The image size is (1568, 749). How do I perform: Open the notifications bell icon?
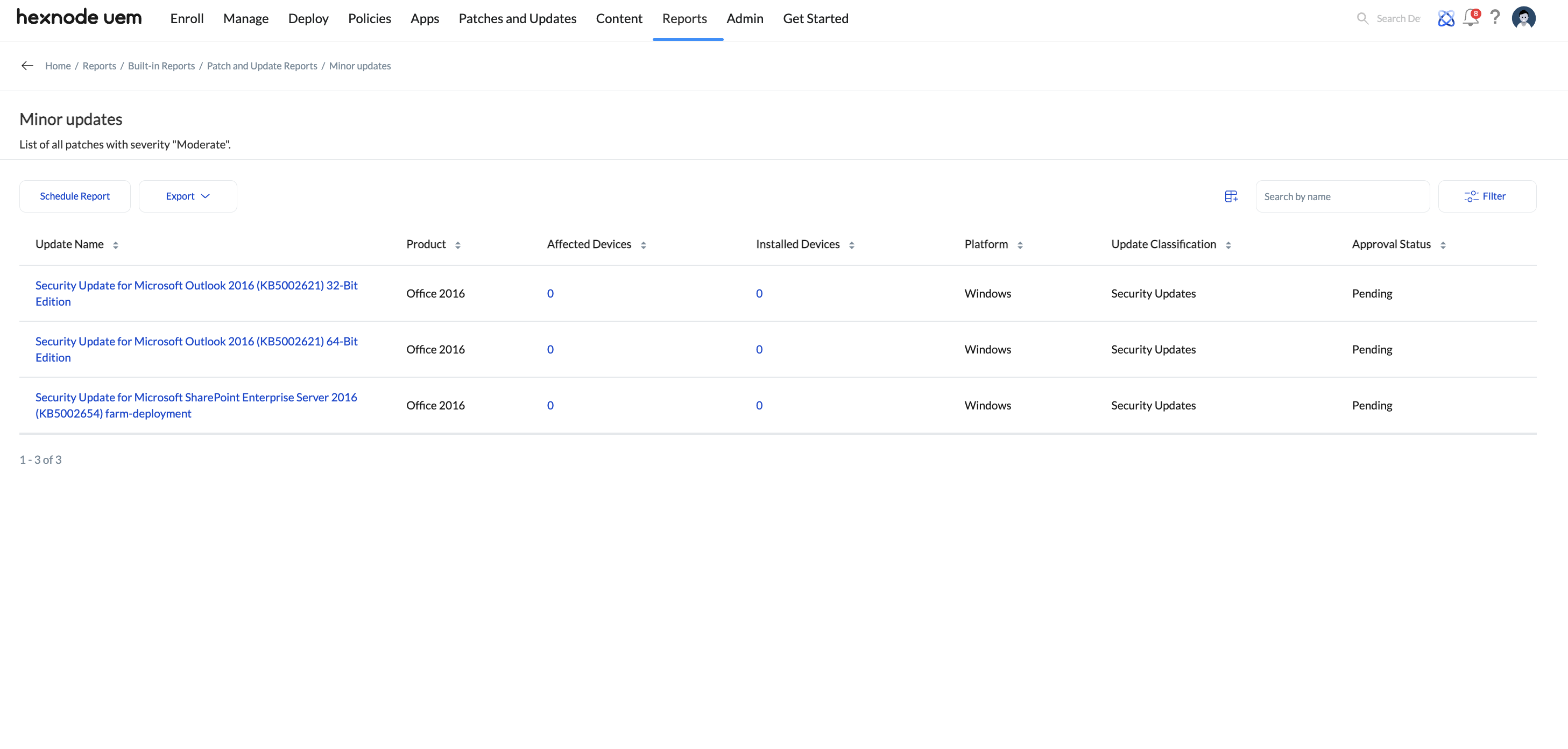pos(1471,18)
